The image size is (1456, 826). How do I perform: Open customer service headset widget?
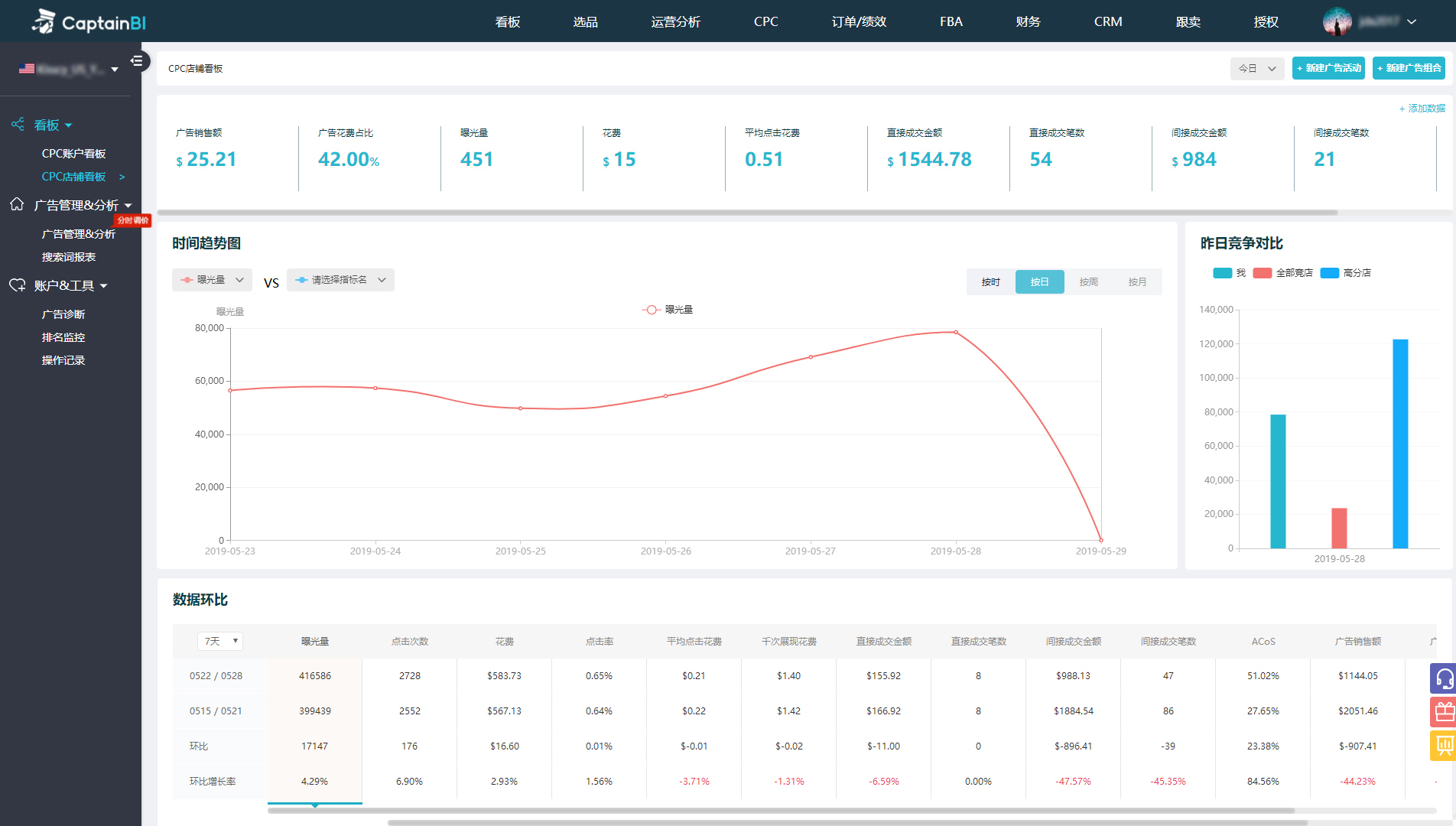click(1443, 678)
